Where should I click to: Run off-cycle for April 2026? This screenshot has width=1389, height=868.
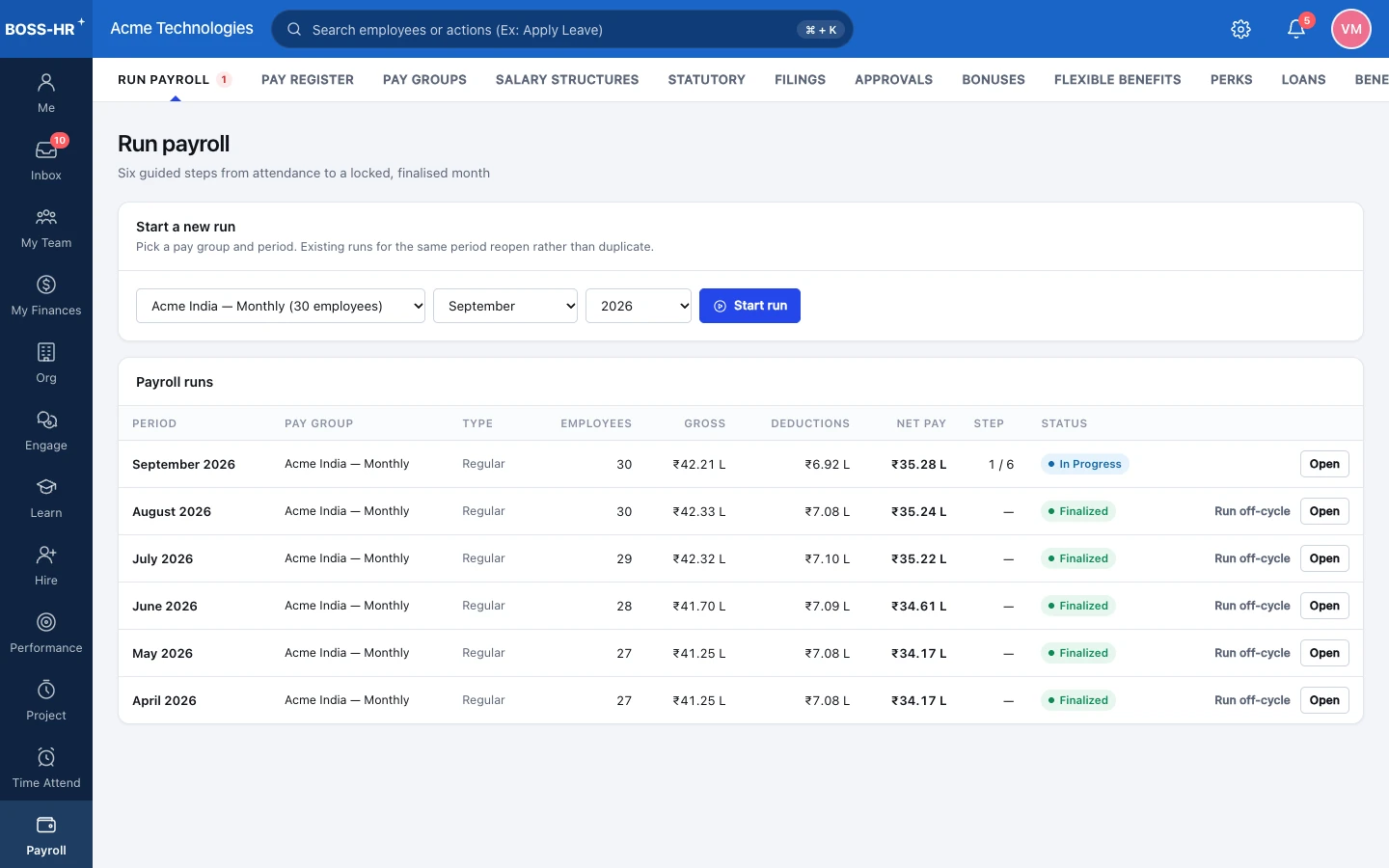(1252, 700)
